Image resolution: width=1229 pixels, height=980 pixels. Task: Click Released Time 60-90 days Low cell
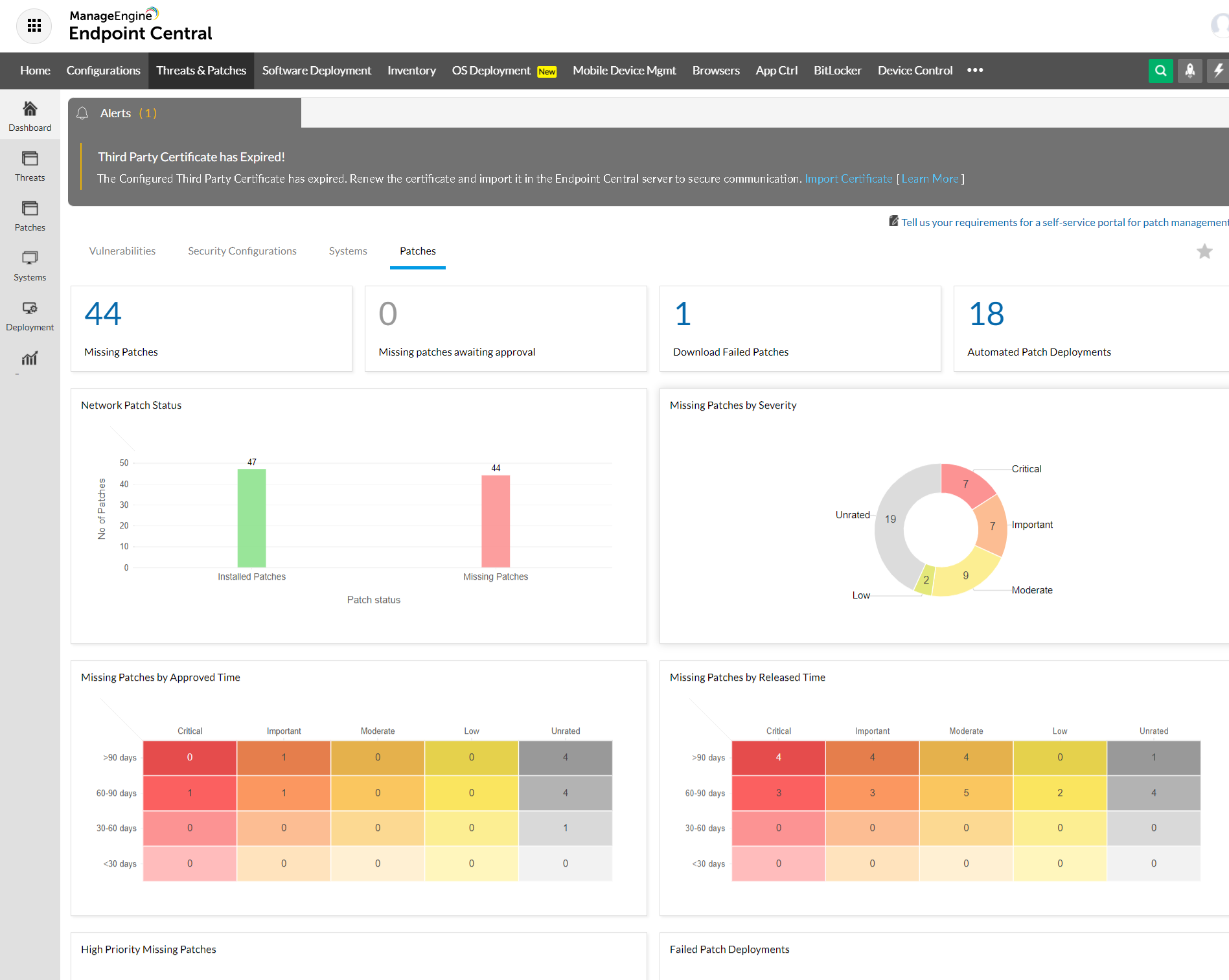click(1060, 793)
